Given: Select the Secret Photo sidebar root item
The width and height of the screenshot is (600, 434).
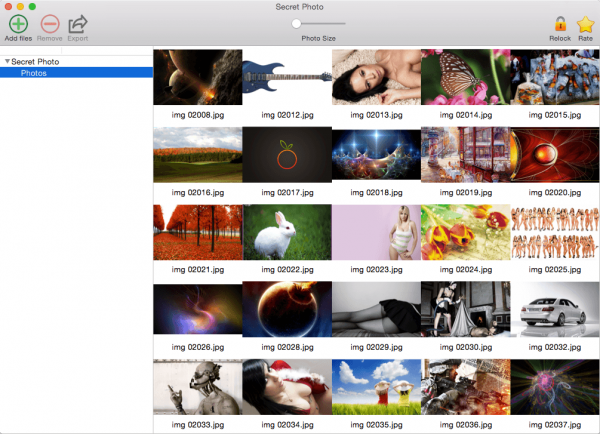Looking at the screenshot, I should pos(35,62).
